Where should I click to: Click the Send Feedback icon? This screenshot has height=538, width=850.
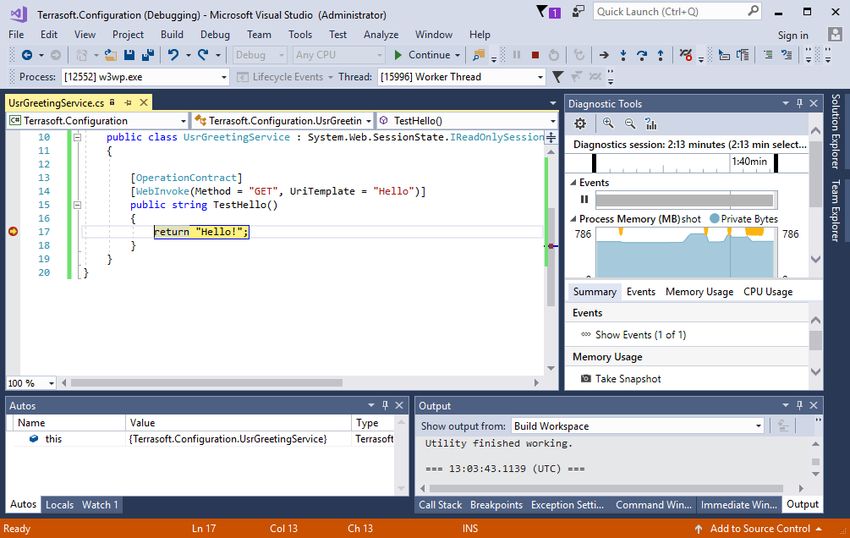tap(578, 11)
